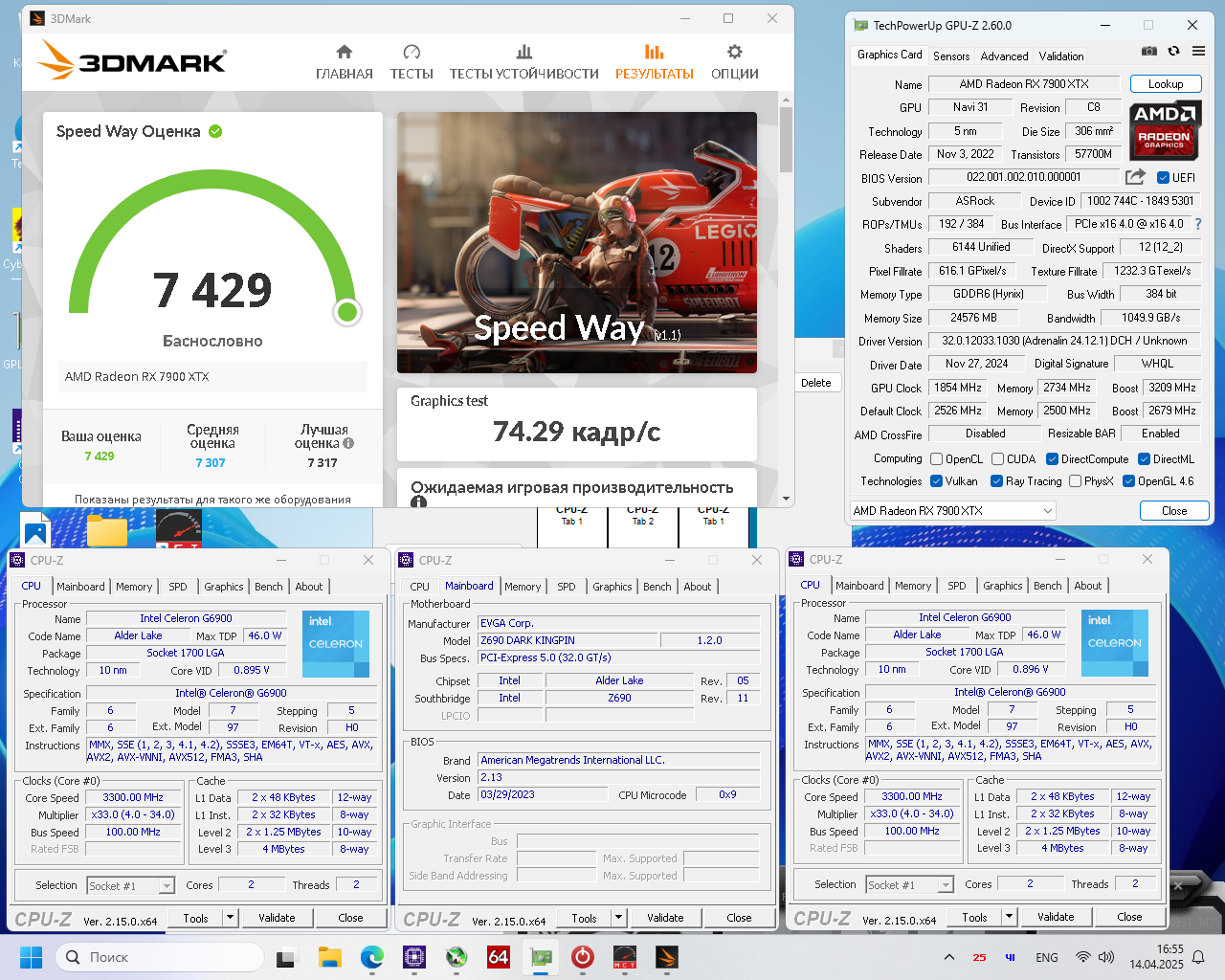Open the Memory tab in Mainboard CPU-Z window
The height and width of the screenshot is (980, 1225).
[x=523, y=587]
